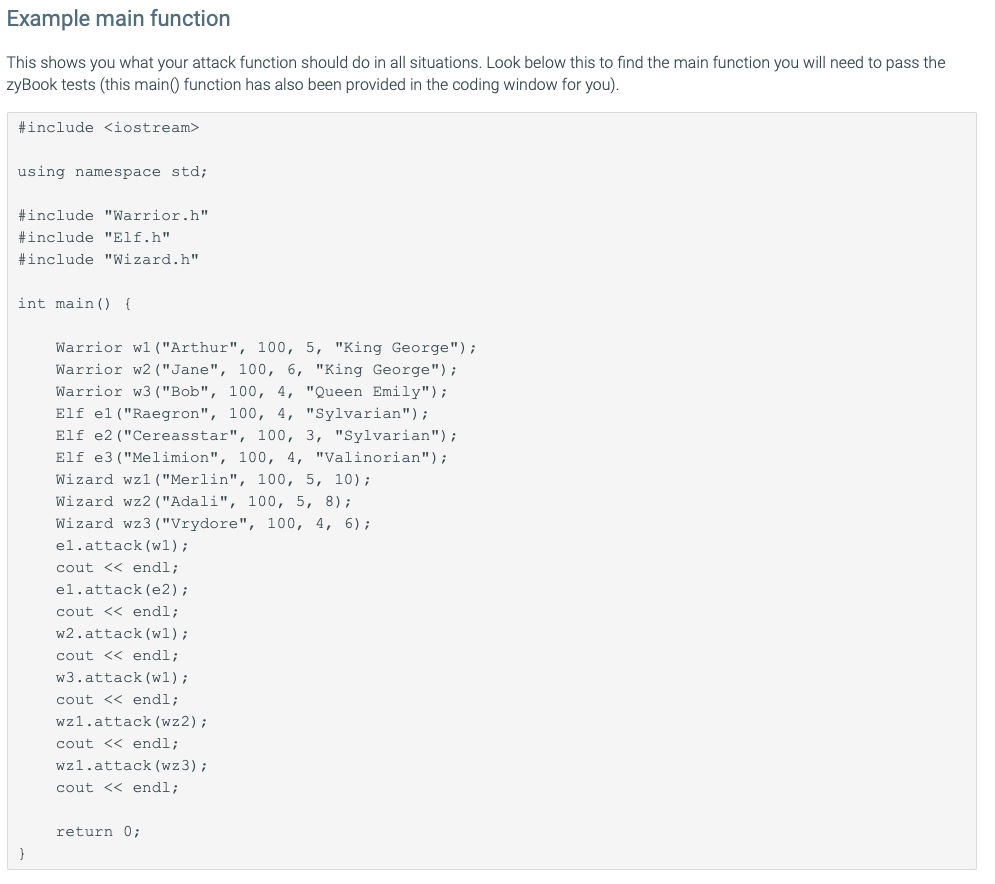Click the Warrior w1 "Arthur" declaration line
Image resolution: width=995 pixels, height=884 pixels.
pos(266,348)
